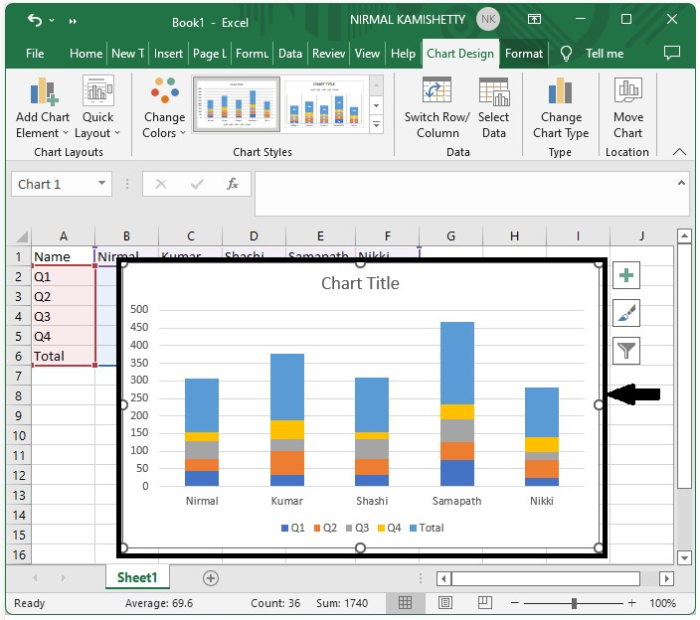Click the Chart Title text
This screenshot has height=620, width=700.
tap(360, 284)
